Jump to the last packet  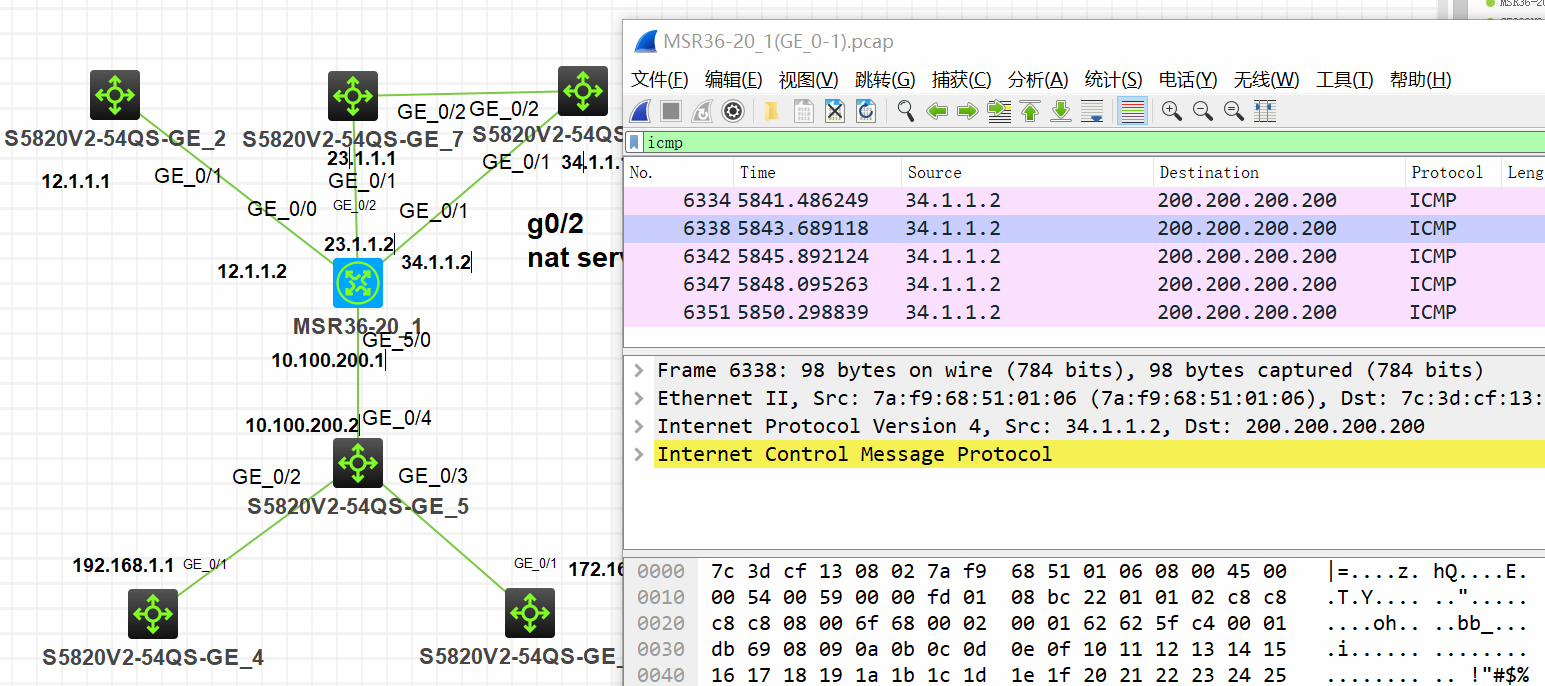[1061, 111]
